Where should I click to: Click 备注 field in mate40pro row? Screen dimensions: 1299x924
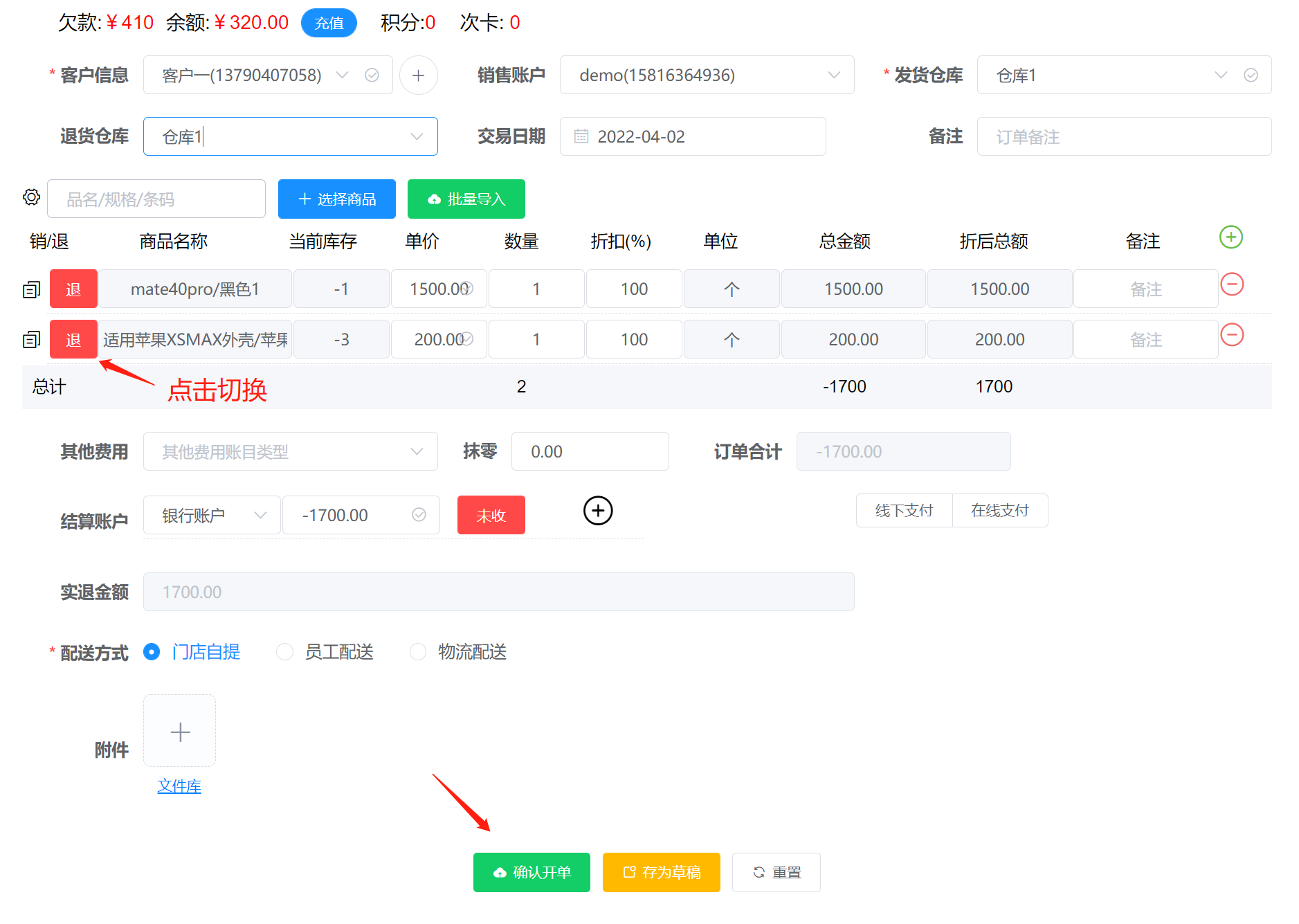pos(1145,289)
